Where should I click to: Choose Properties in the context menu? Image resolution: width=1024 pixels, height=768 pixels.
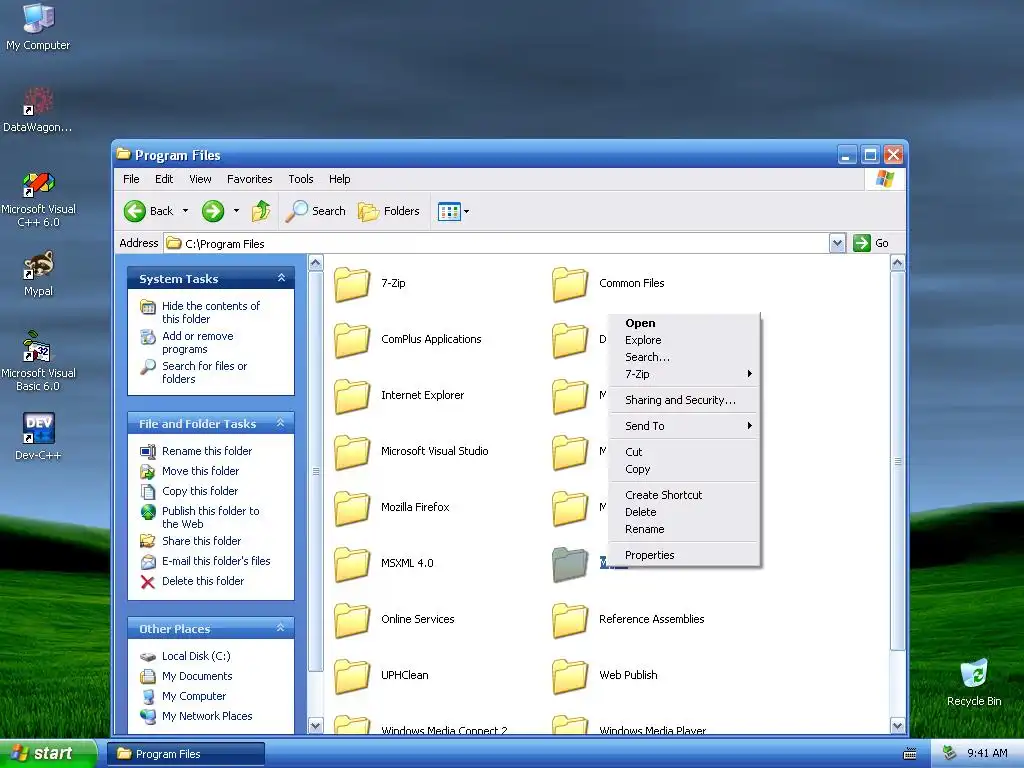684,555
